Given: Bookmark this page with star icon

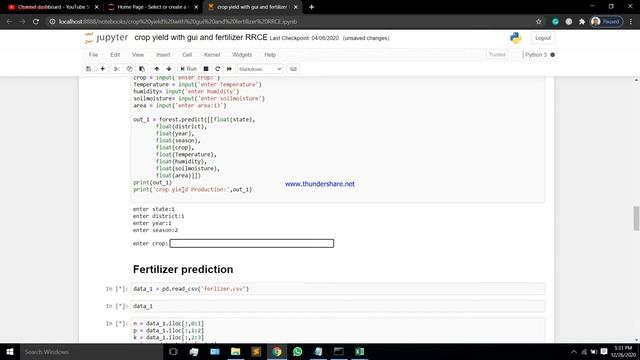Looking at the screenshot, I should click(539, 22).
